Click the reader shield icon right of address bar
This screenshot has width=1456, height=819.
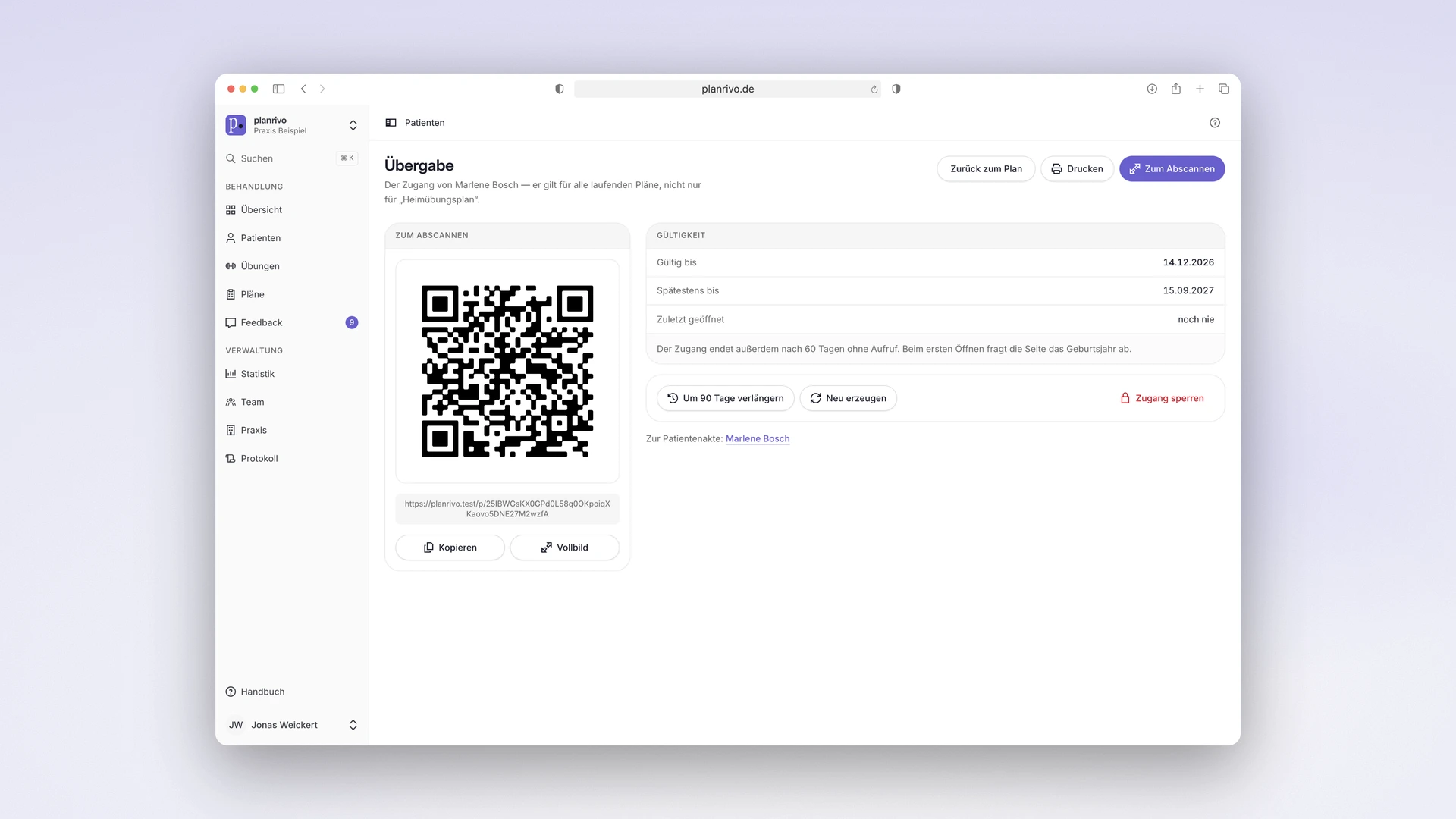click(896, 89)
